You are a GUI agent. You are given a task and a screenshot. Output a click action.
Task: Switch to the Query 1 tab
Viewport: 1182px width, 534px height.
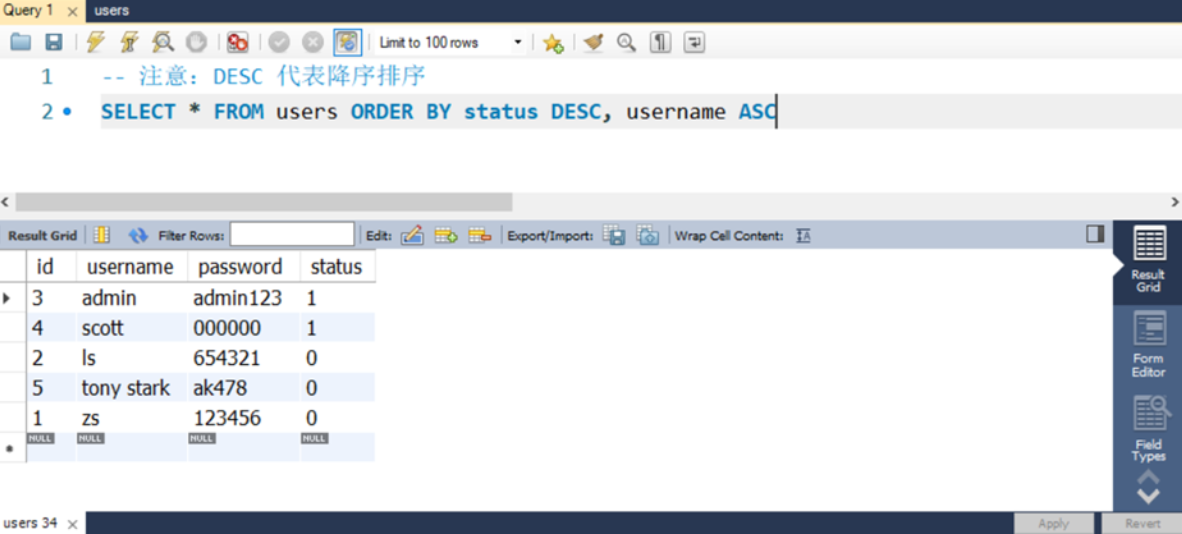click(x=29, y=11)
